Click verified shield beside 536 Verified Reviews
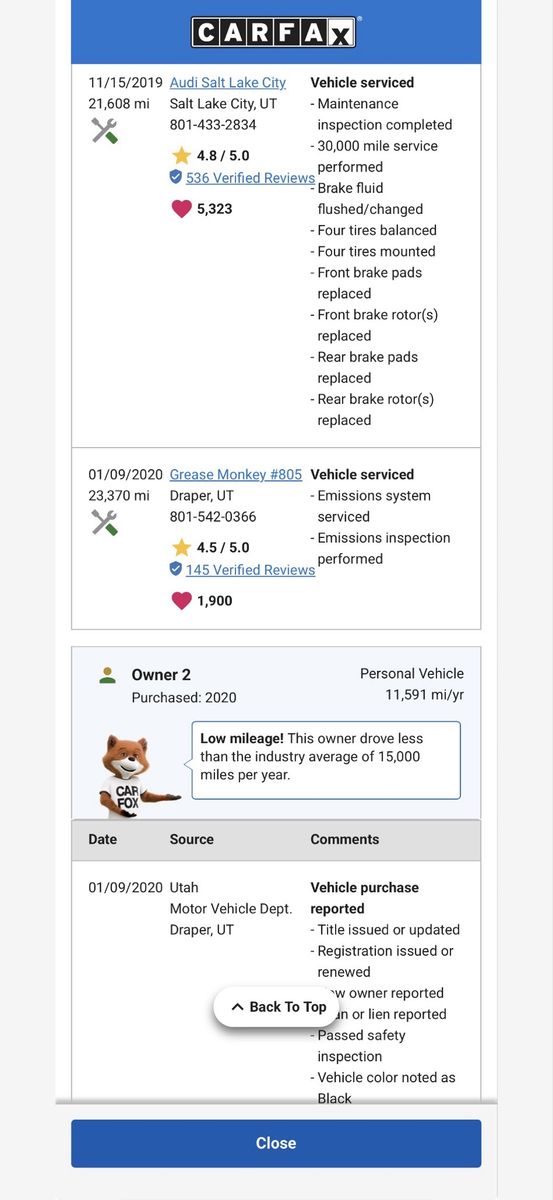 tap(176, 177)
